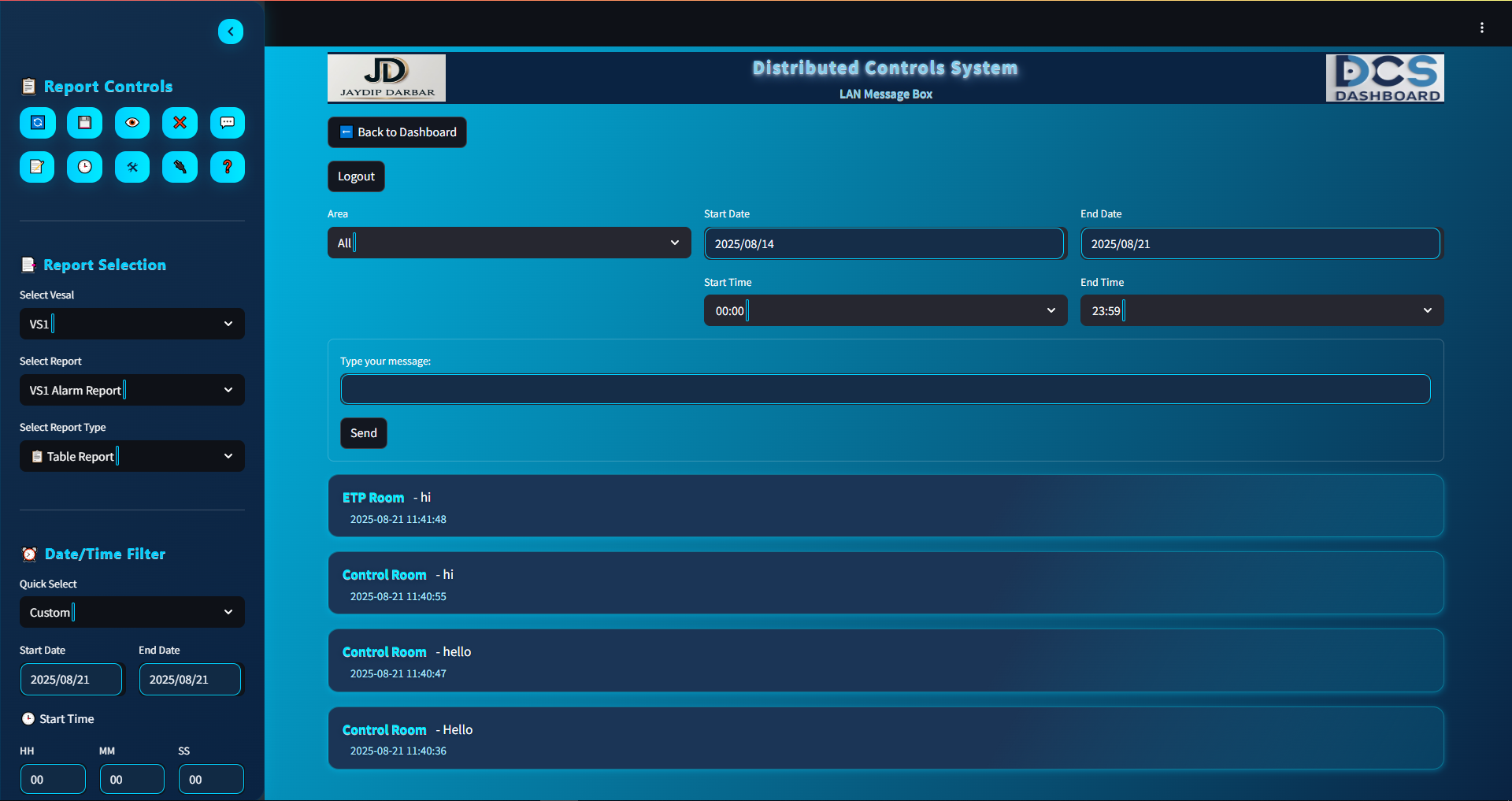Image resolution: width=1512 pixels, height=801 pixels.
Task: Open the hammer and wrench tools icon
Action: coord(132,167)
